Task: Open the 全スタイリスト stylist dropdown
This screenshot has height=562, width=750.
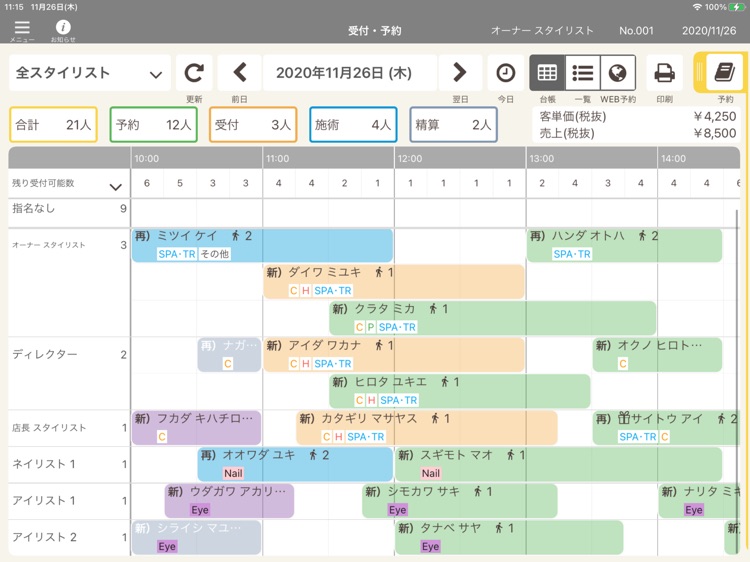Action: pos(89,73)
